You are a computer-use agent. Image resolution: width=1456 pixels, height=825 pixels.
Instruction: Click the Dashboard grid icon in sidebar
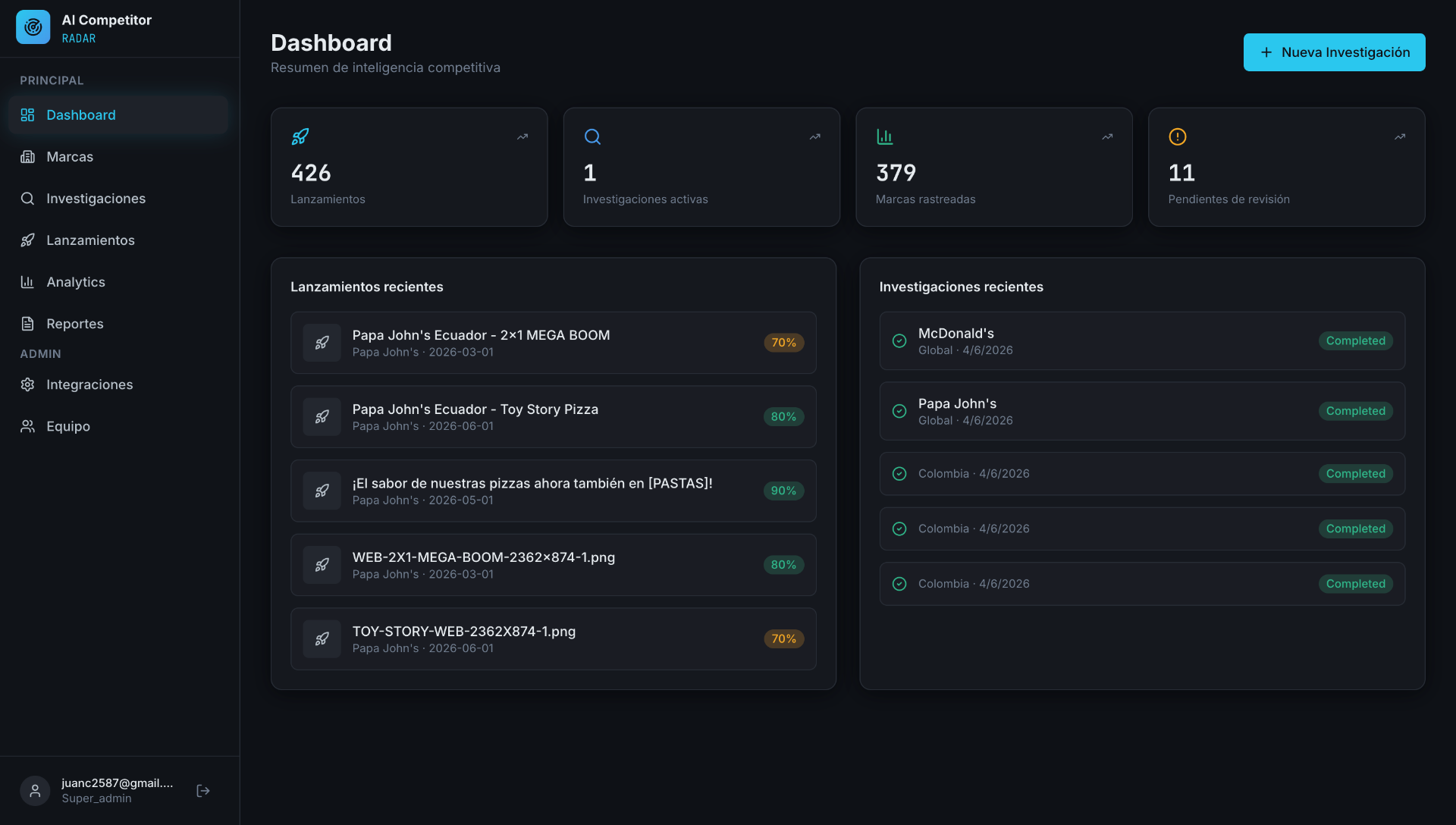click(27, 115)
